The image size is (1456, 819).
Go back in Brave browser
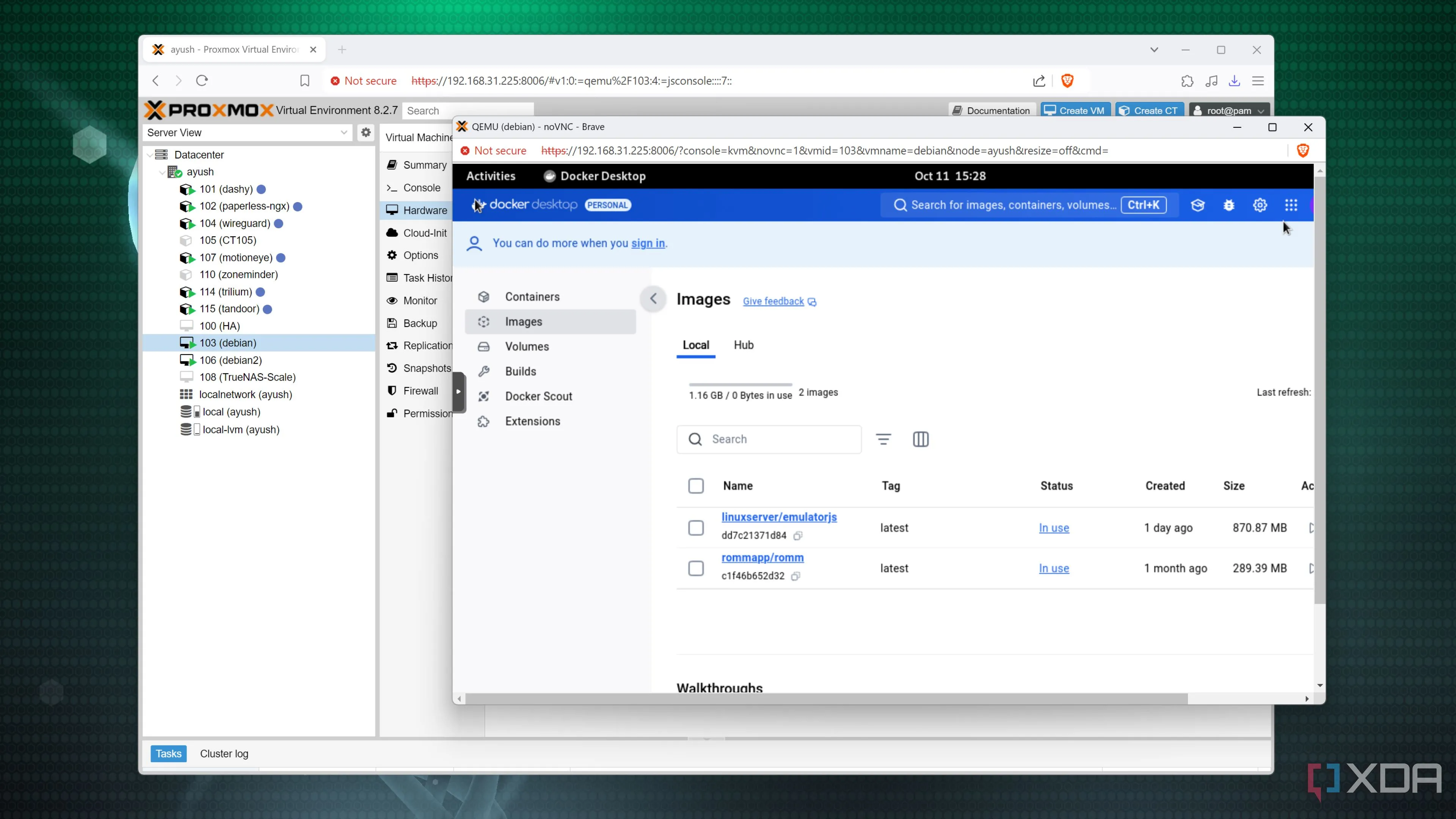(155, 80)
